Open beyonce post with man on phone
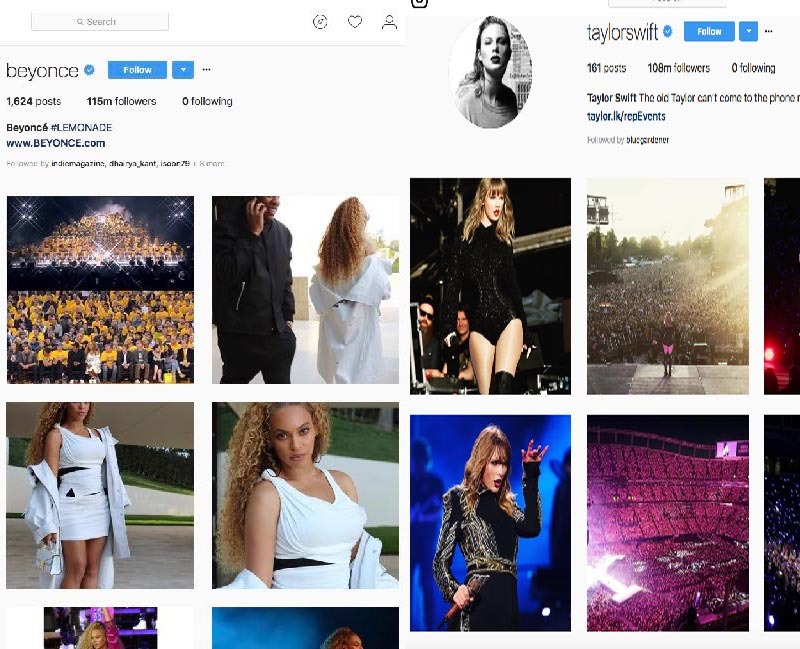Viewport: 800px width, 649px height. pos(305,290)
